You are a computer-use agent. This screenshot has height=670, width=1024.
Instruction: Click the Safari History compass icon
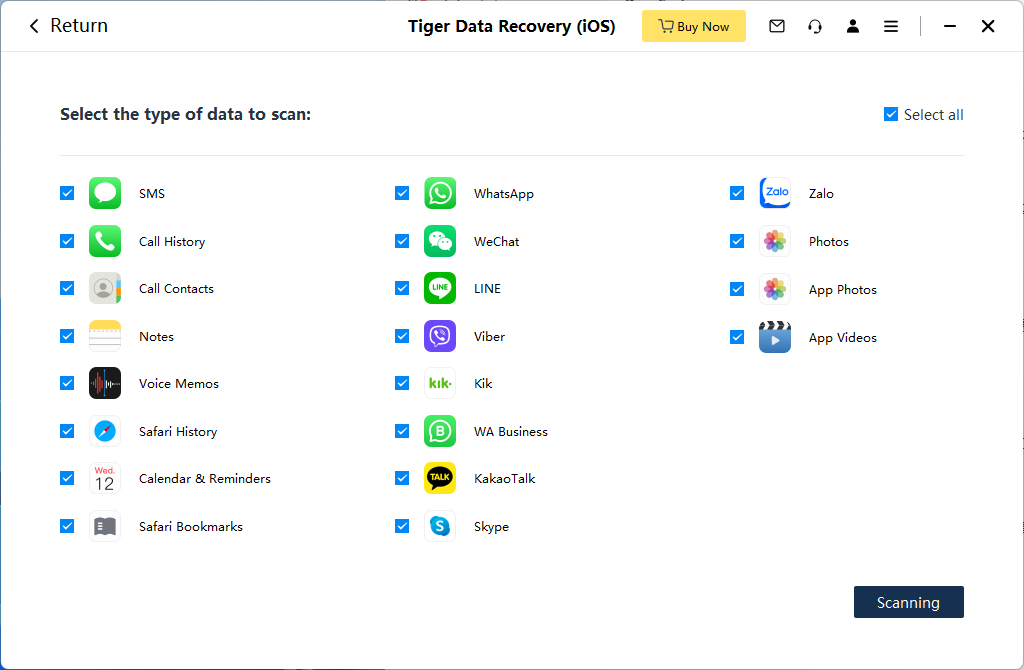(x=105, y=431)
